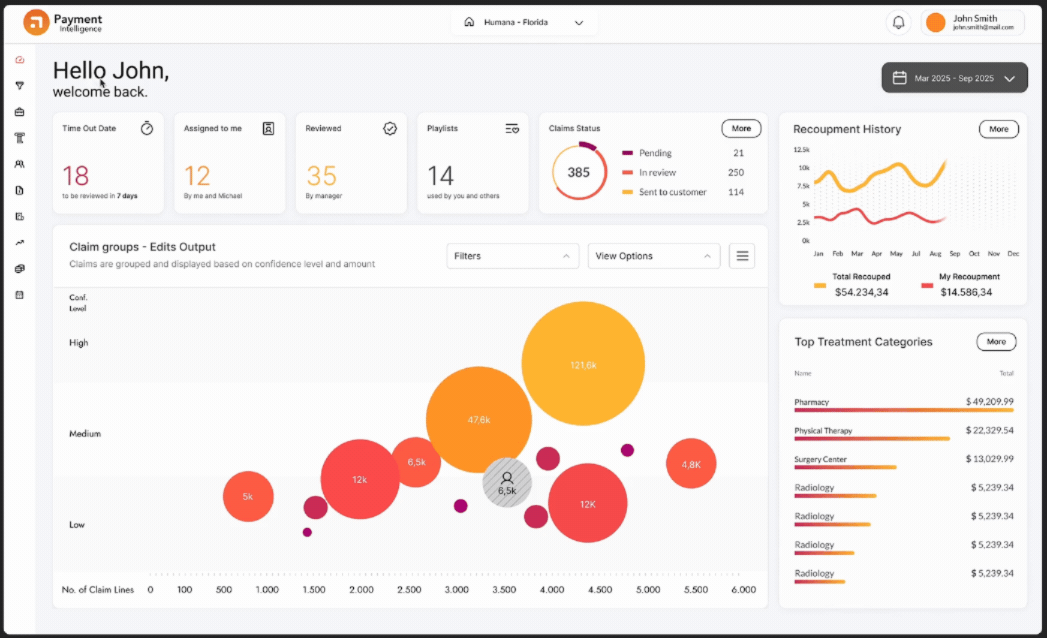This screenshot has height=638, width=1047.
Task: Open the hamburger menu beside View Options
Action: coord(742,256)
